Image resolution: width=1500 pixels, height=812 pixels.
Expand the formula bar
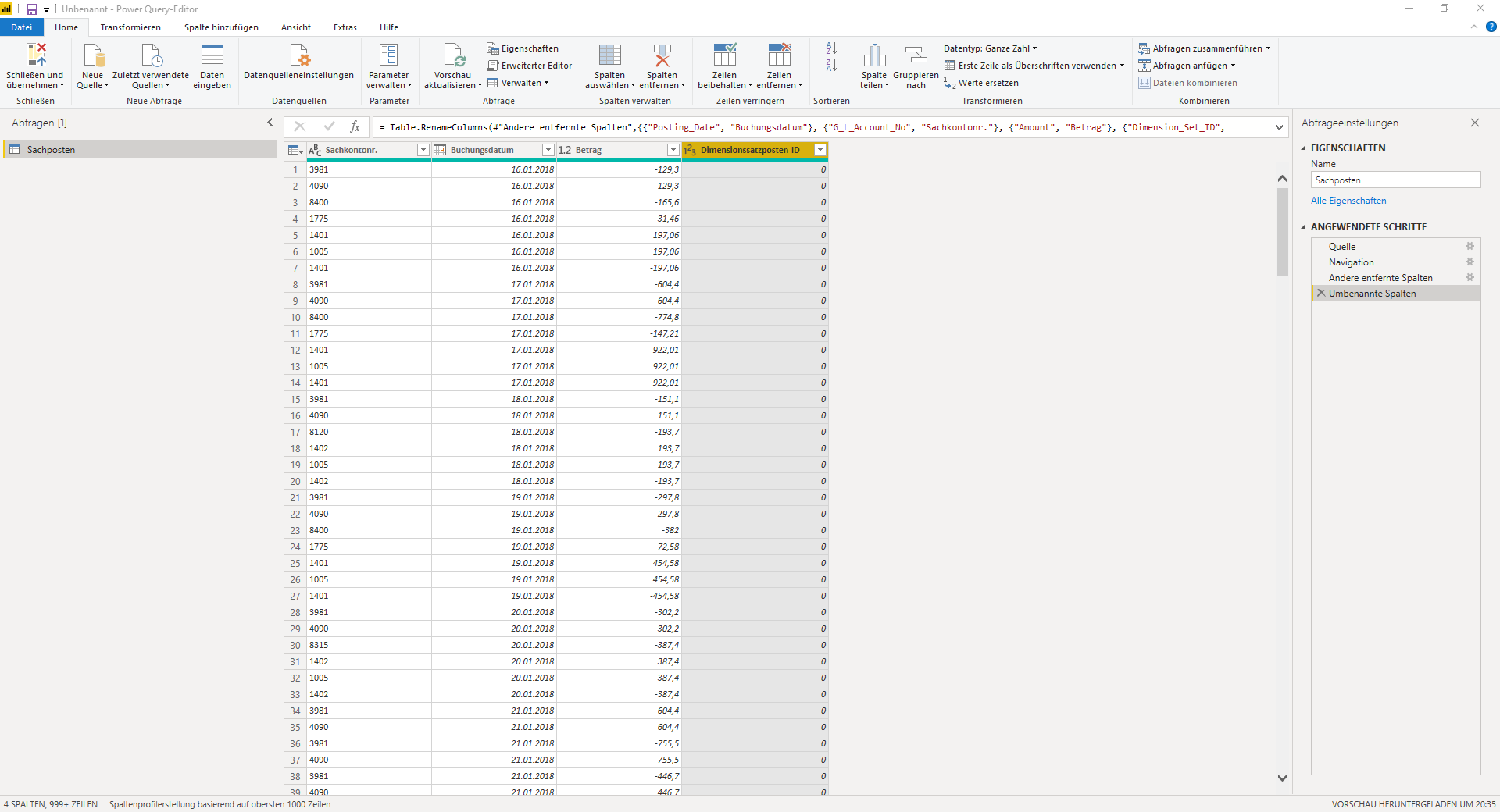pyautogui.click(x=1279, y=127)
